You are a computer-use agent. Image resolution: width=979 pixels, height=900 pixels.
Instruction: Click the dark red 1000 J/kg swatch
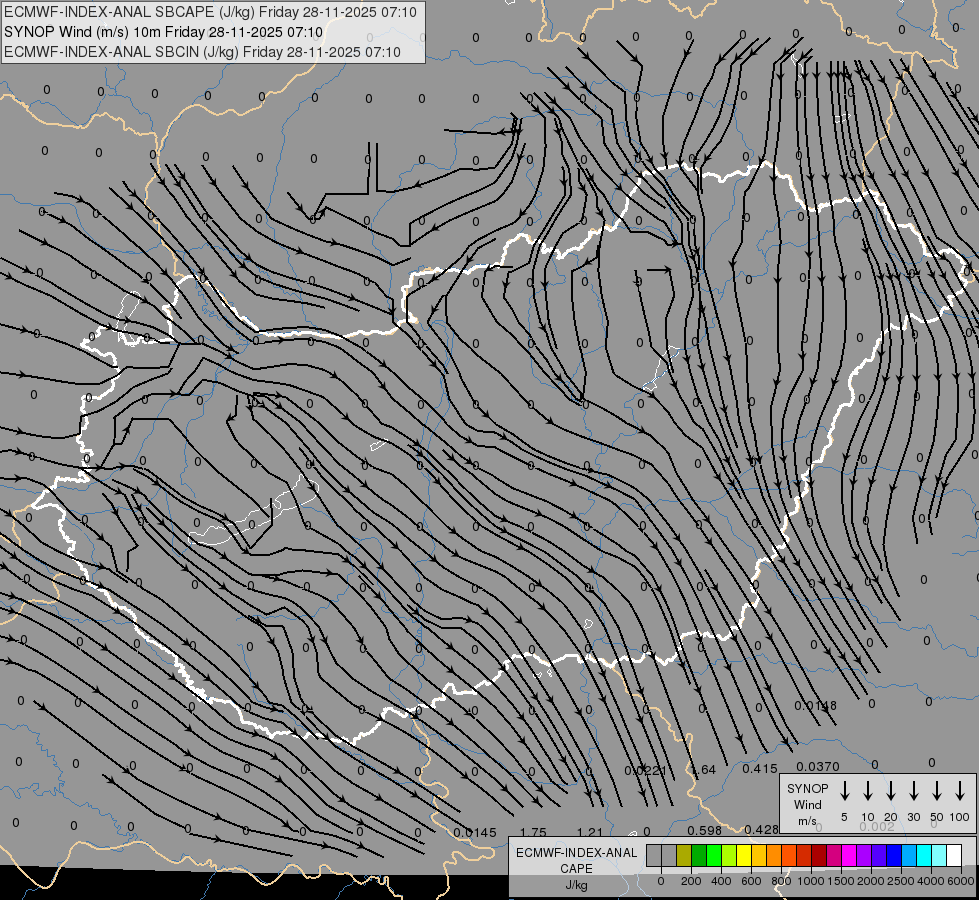point(819,855)
